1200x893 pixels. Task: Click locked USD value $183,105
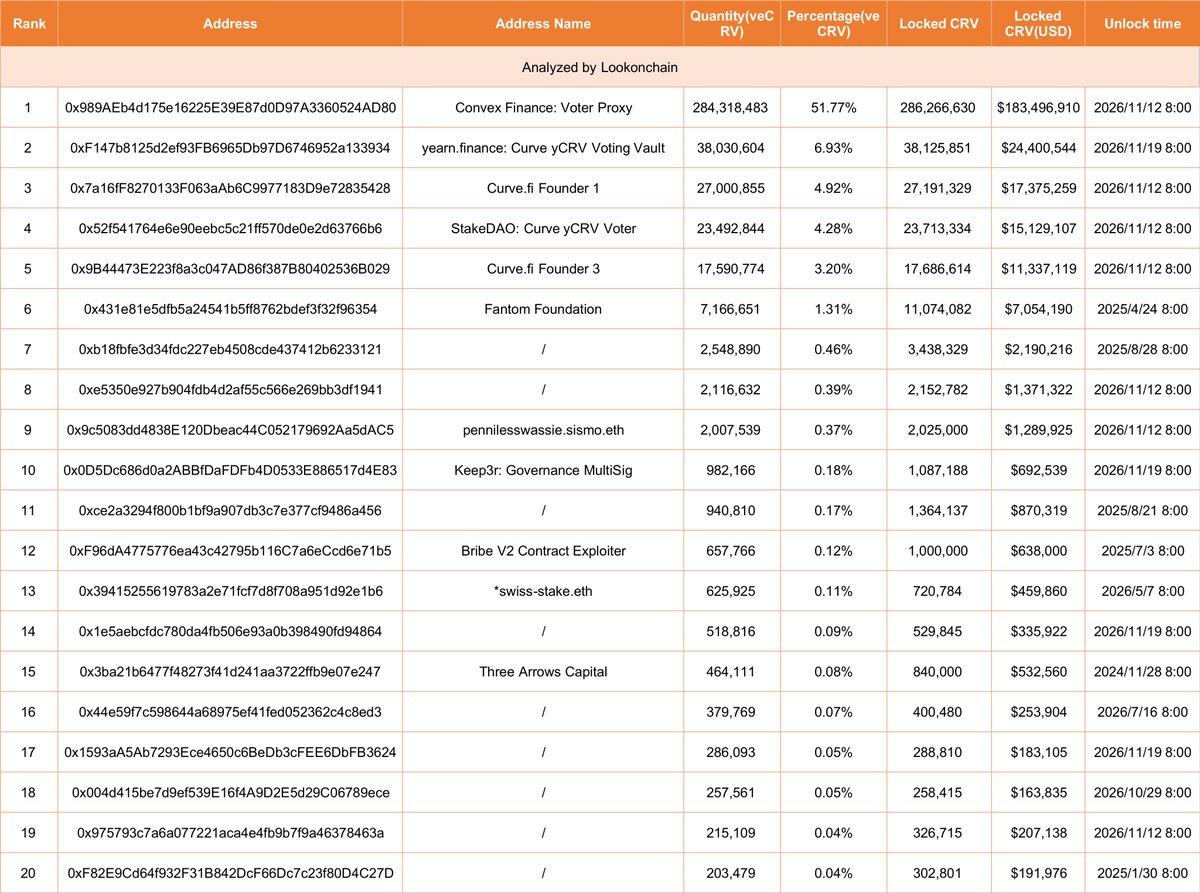coord(1038,752)
